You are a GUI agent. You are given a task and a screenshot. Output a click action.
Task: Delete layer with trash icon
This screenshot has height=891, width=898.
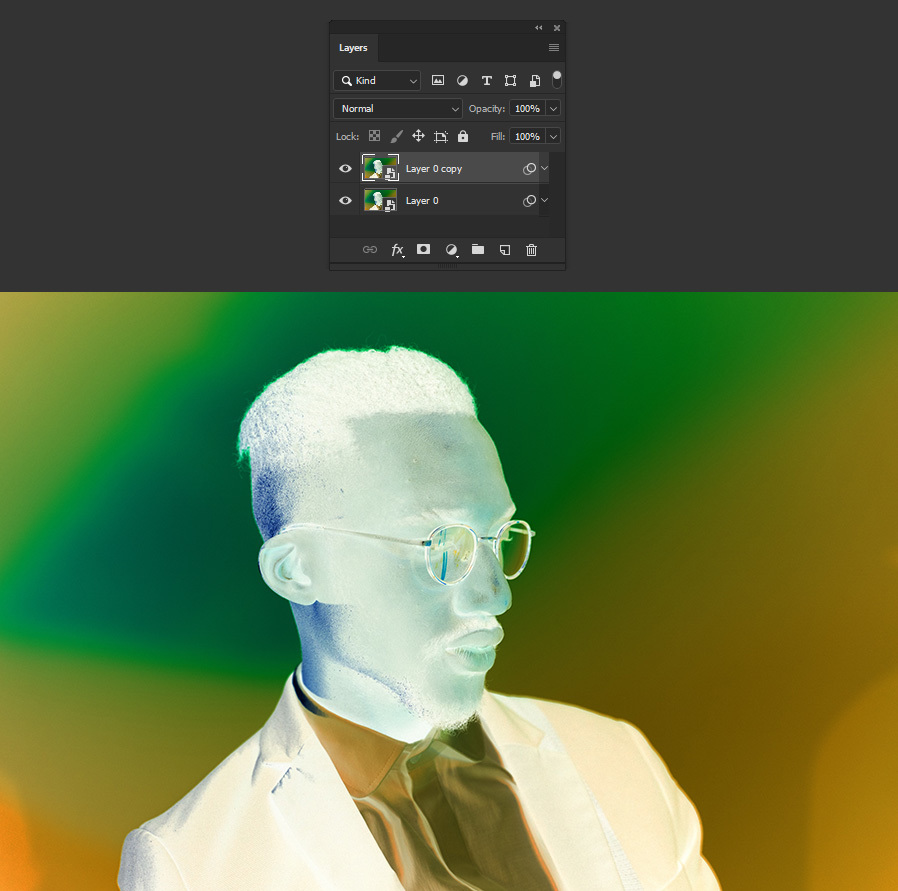click(531, 250)
